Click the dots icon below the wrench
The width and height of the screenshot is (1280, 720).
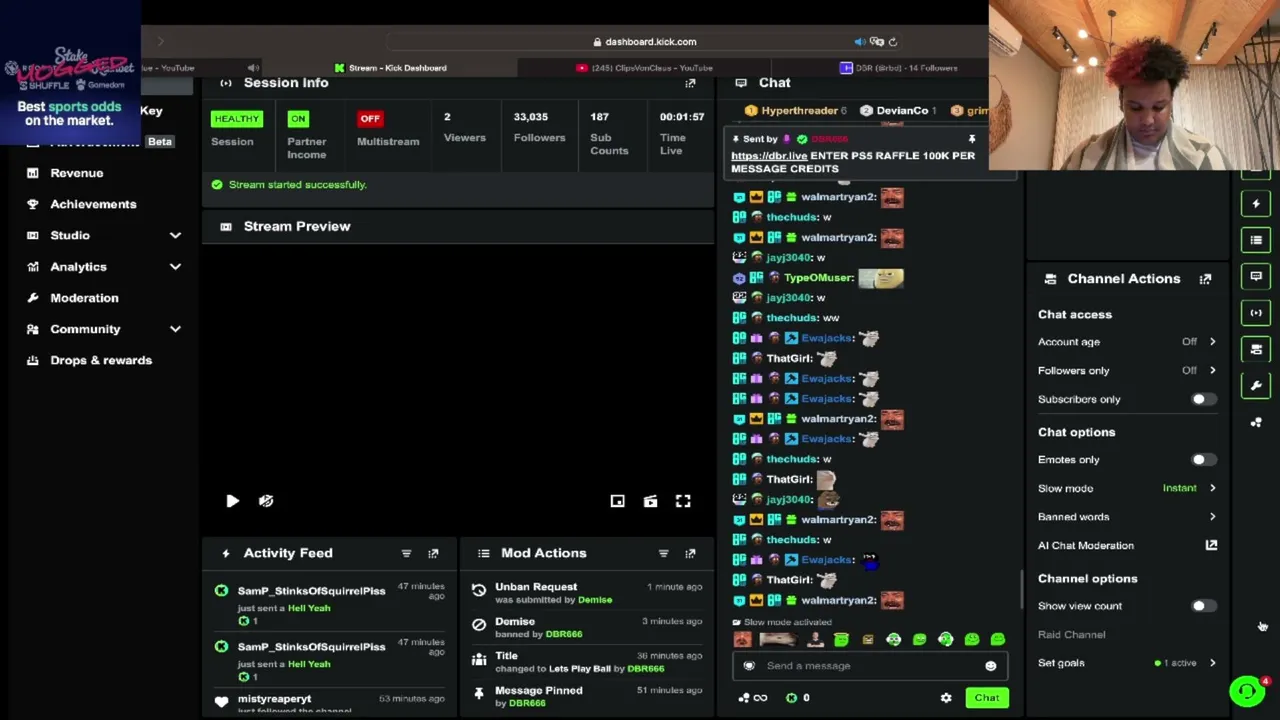1256,423
